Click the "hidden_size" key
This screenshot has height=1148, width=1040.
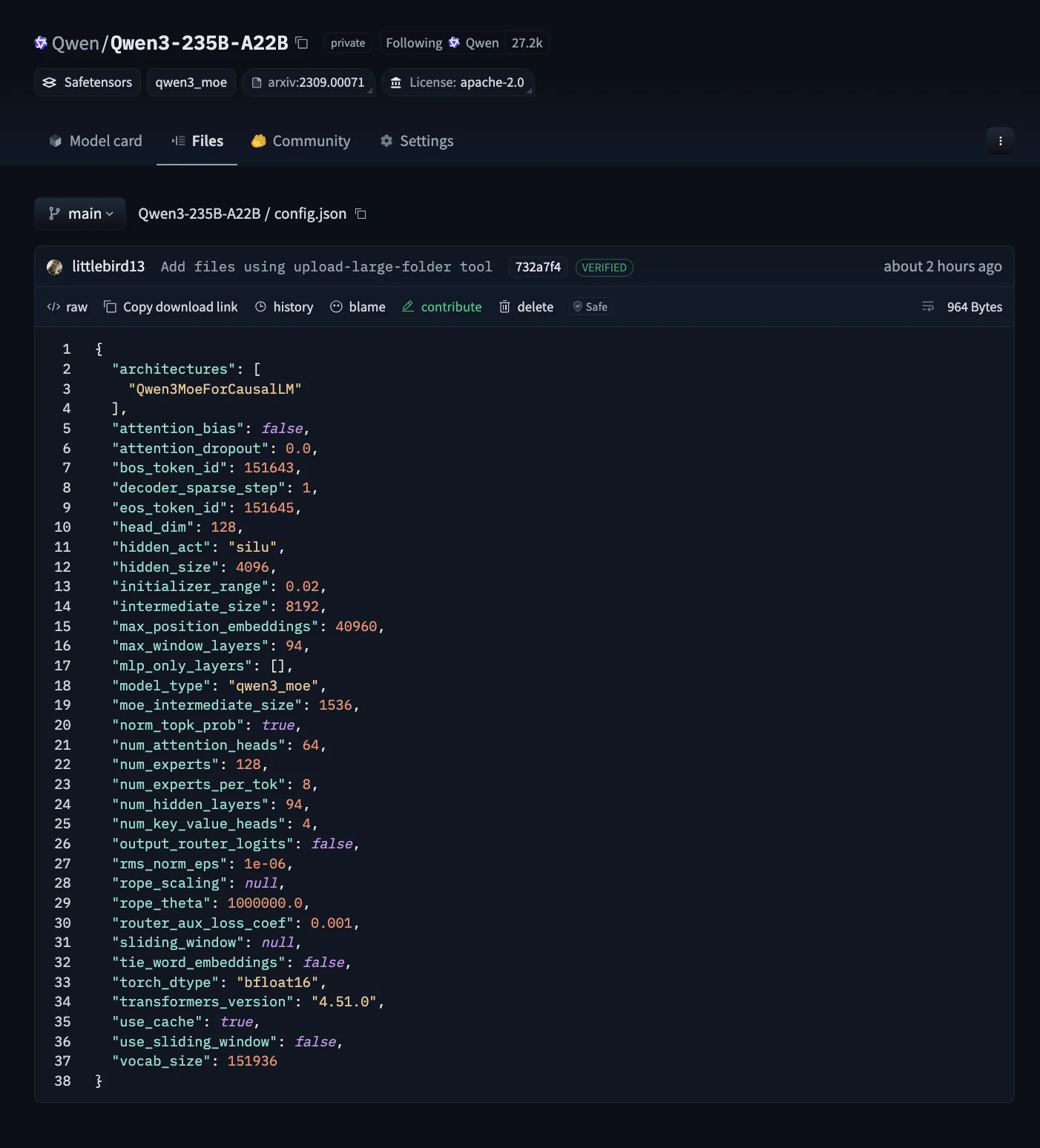tap(165, 567)
